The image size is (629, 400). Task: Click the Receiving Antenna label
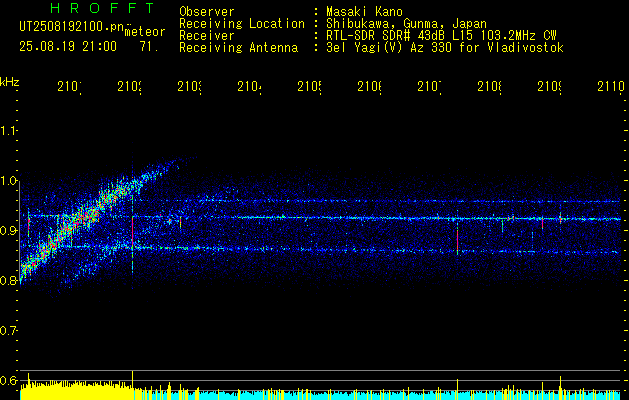click(x=238, y=48)
